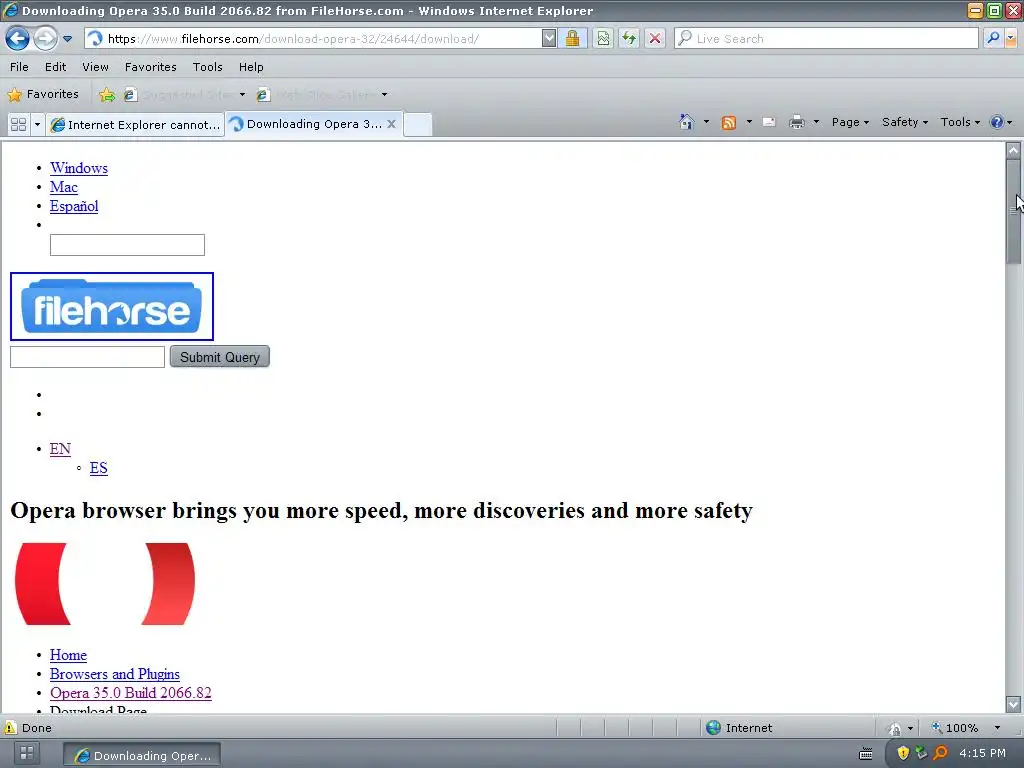Click the Internet zone globe icon
1024x768 pixels.
point(714,728)
